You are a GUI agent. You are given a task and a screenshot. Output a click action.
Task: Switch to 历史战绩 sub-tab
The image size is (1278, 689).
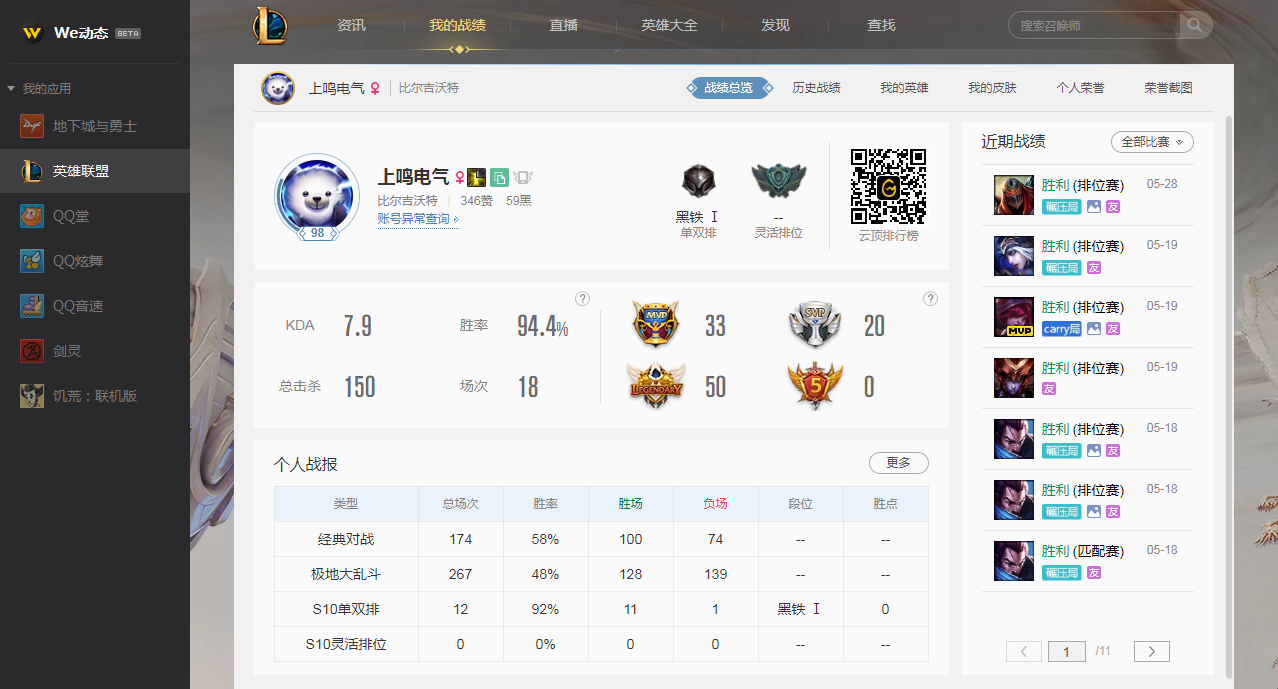click(x=816, y=88)
